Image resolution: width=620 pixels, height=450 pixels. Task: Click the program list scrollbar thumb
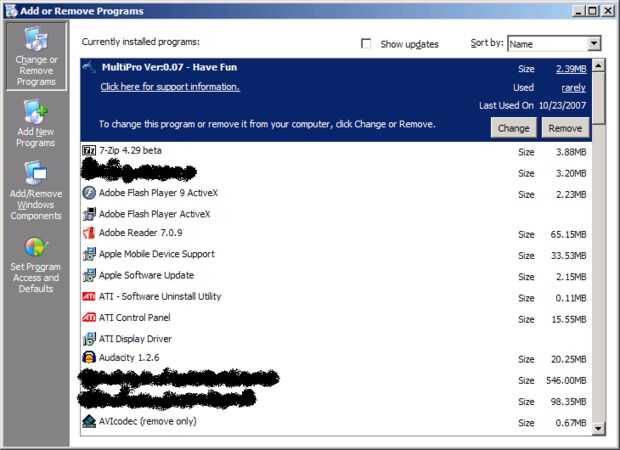pyautogui.click(x=599, y=98)
